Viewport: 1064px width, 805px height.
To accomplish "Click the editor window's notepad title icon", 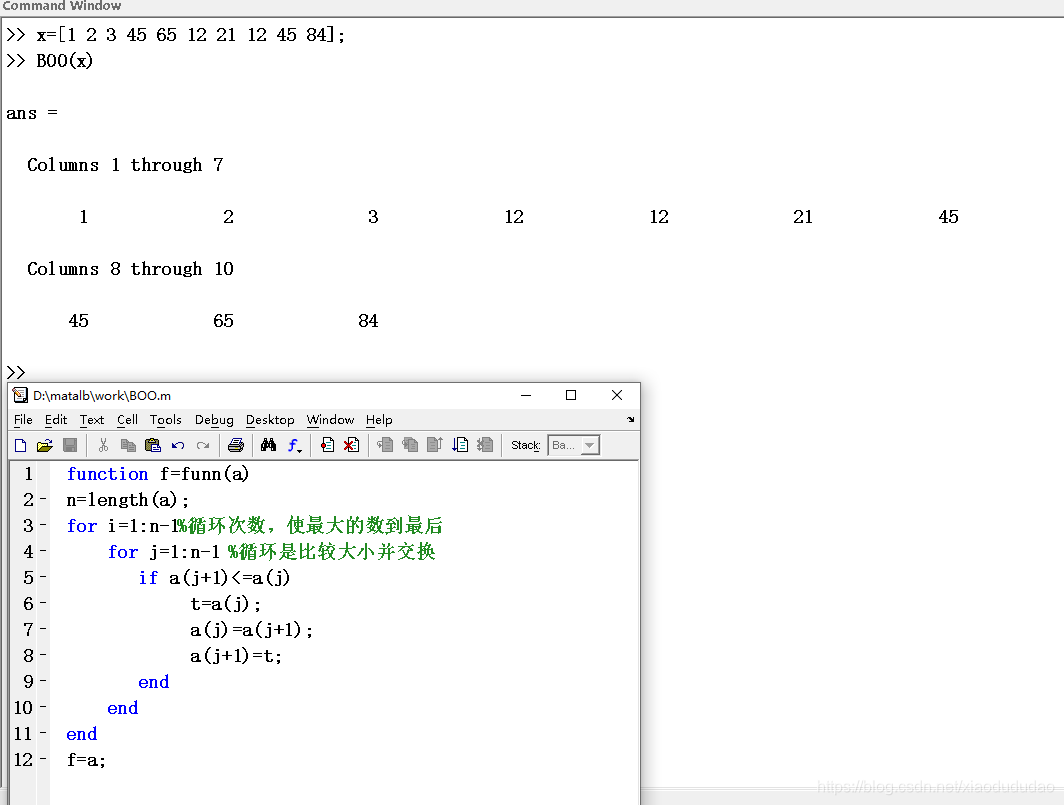I will (x=20, y=395).
